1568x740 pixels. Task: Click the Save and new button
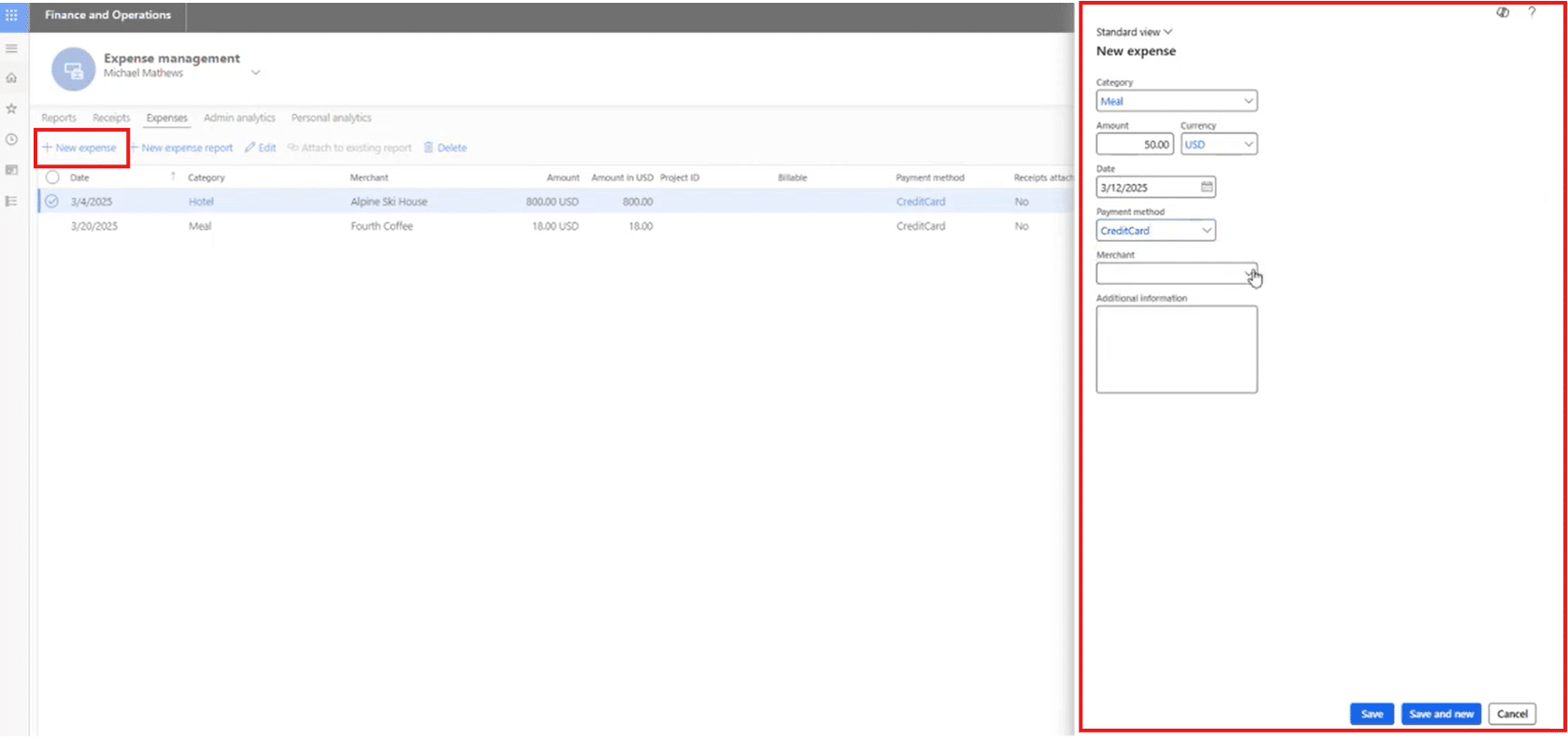pos(1440,714)
